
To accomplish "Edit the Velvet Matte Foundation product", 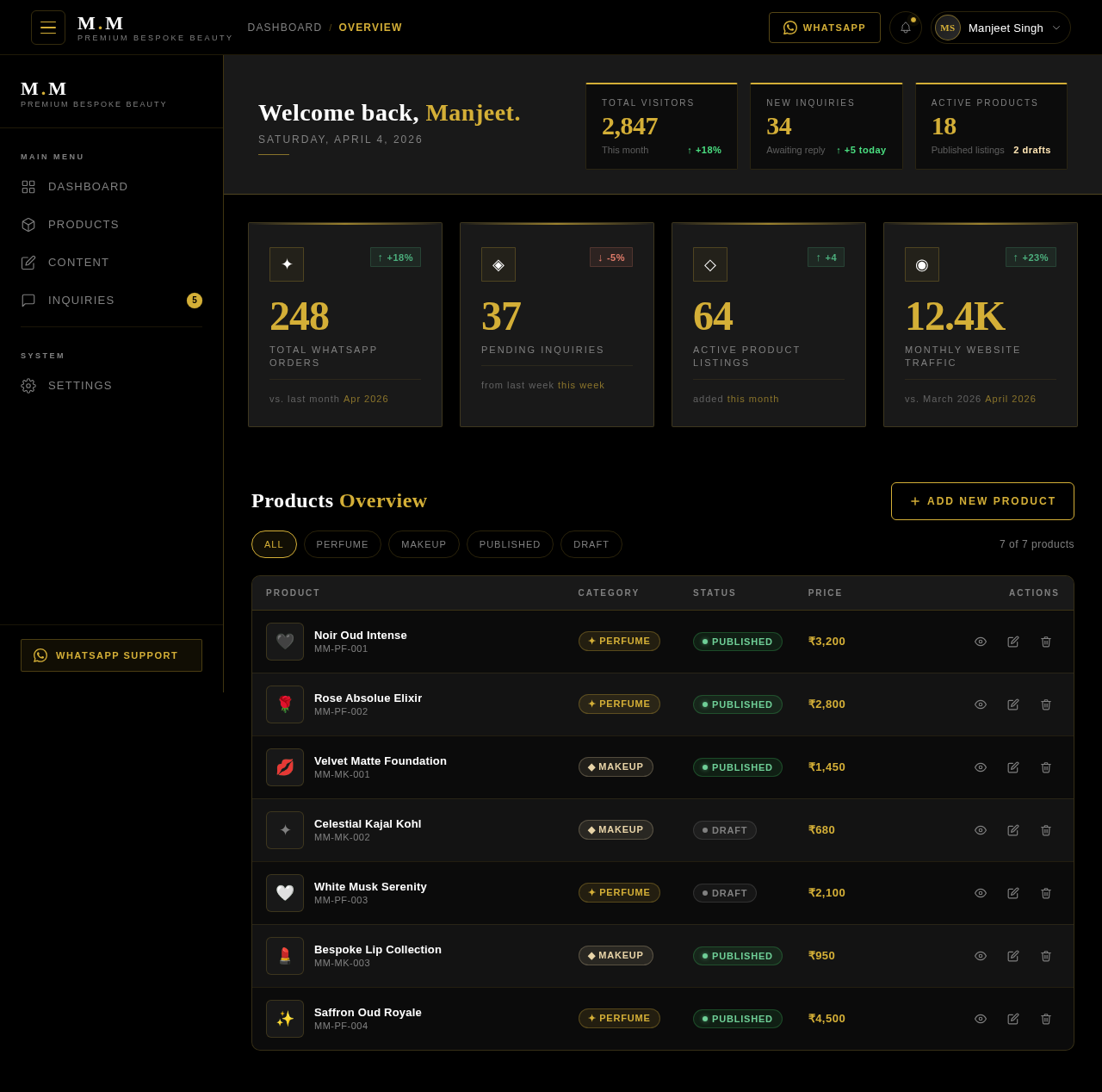I will tap(1013, 767).
